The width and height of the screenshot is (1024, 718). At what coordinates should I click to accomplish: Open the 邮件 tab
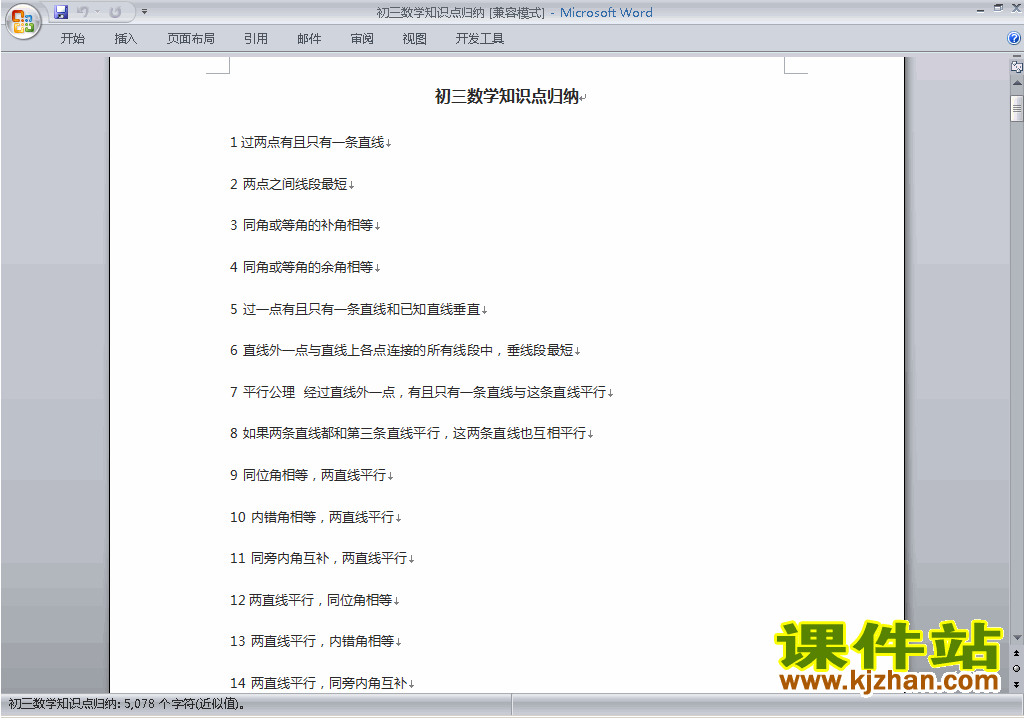(x=309, y=39)
